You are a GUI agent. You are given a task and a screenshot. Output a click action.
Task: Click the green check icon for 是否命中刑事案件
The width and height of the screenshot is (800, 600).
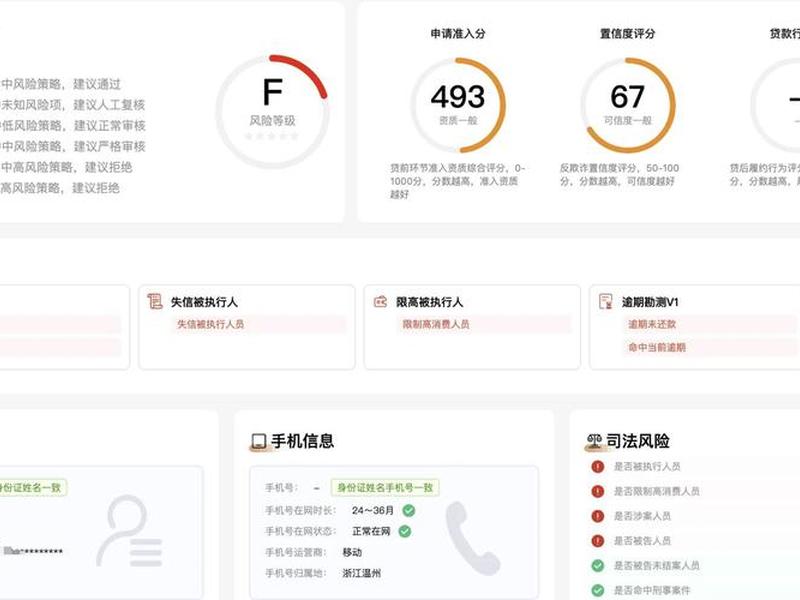coord(597,590)
